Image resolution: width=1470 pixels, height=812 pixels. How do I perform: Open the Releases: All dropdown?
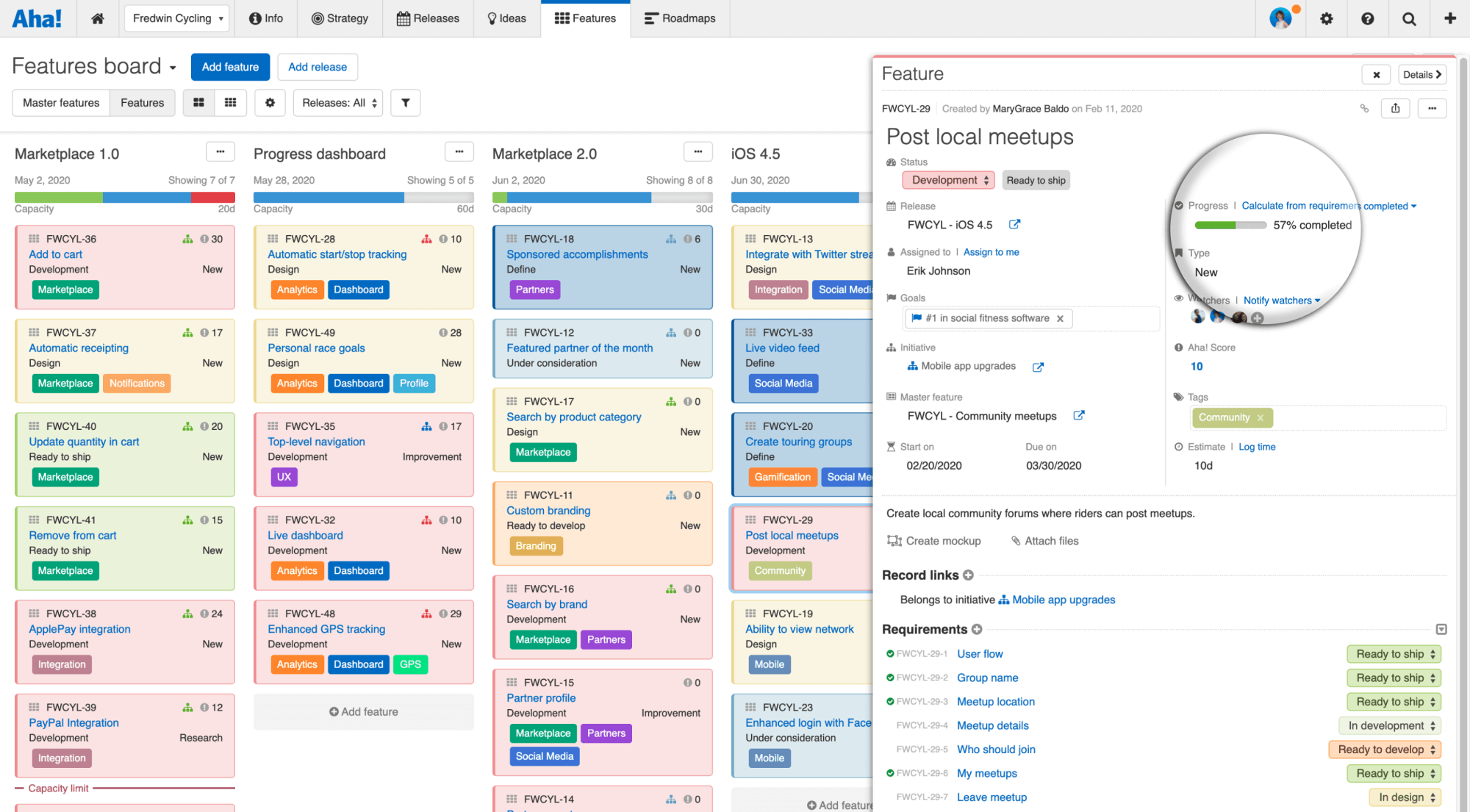click(337, 103)
